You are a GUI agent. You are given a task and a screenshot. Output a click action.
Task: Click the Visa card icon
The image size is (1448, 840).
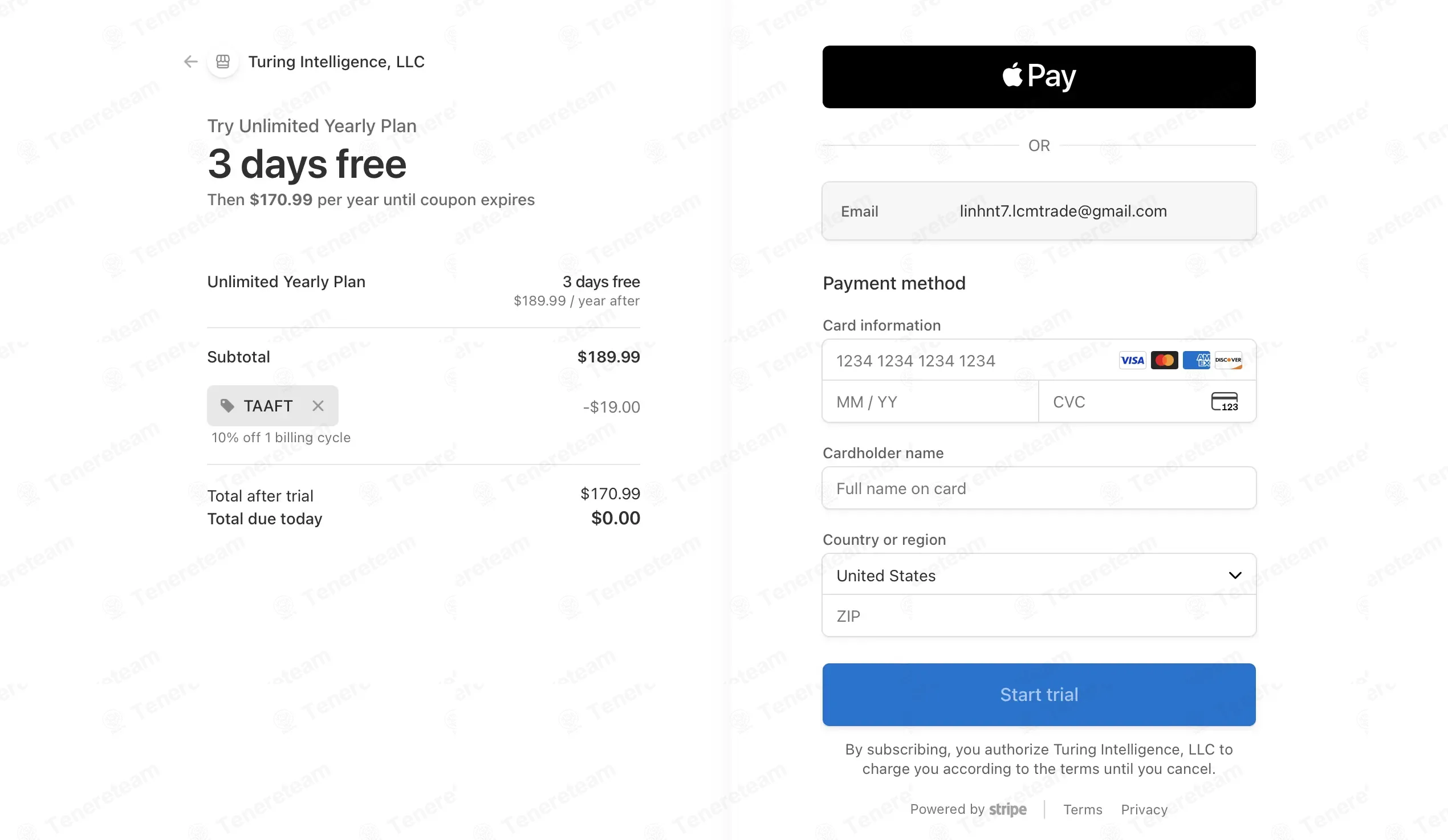pyautogui.click(x=1132, y=360)
